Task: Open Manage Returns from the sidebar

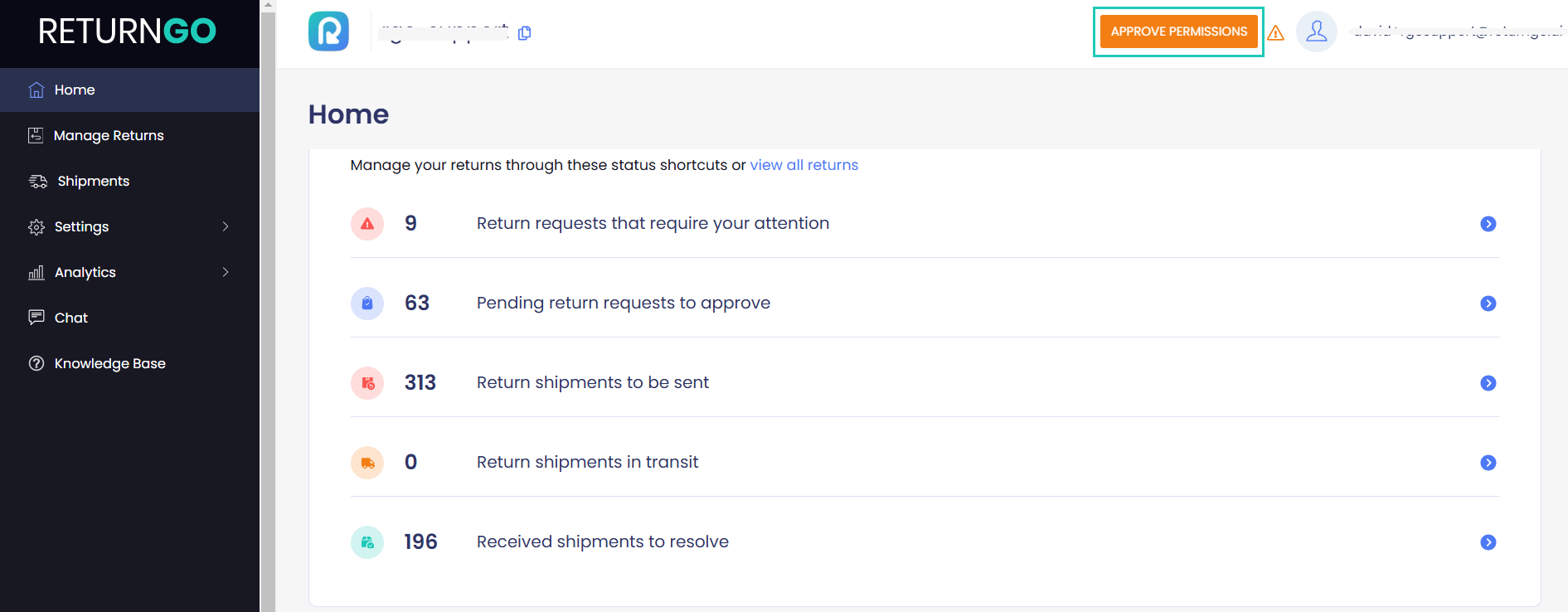Action: point(109,135)
